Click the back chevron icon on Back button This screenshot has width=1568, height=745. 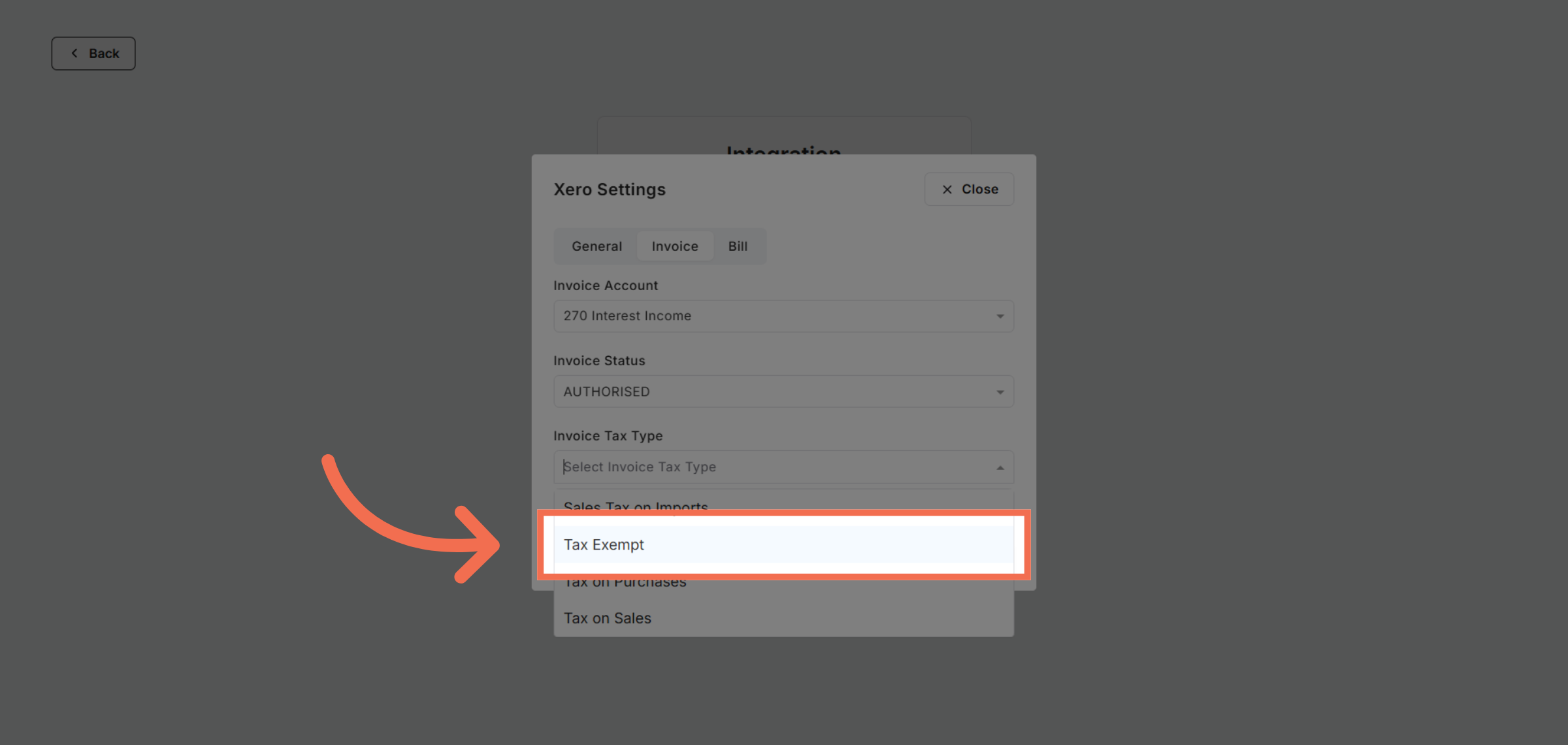tap(74, 53)
